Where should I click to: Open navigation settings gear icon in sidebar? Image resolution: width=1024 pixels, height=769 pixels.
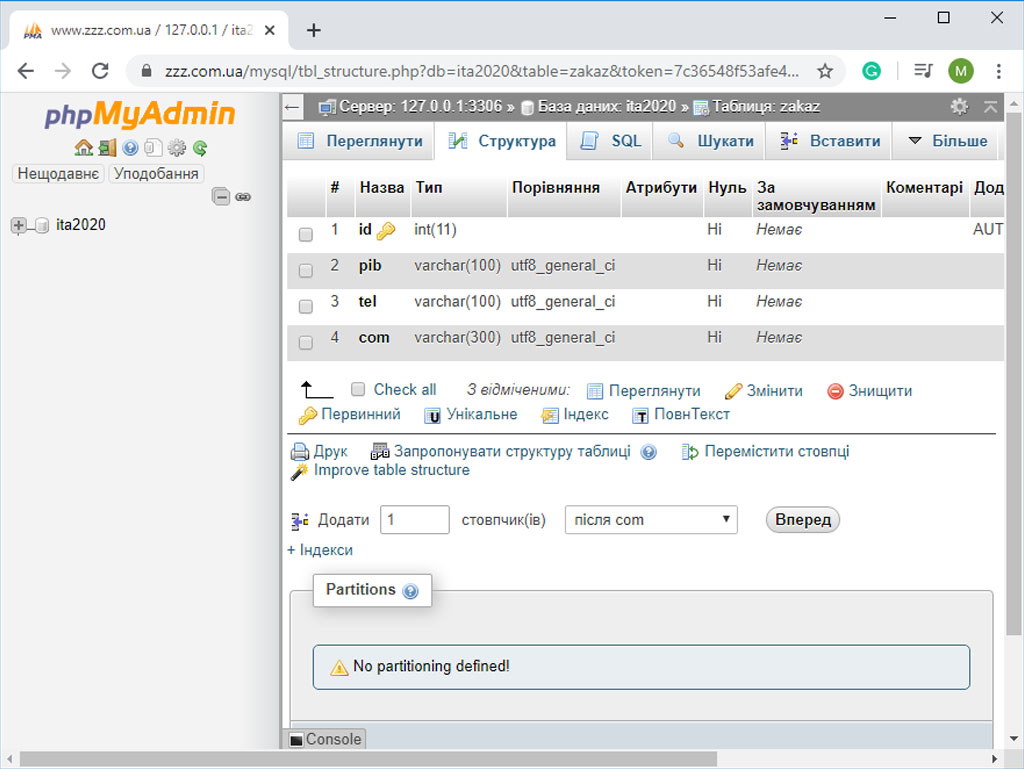pos(177,148)
